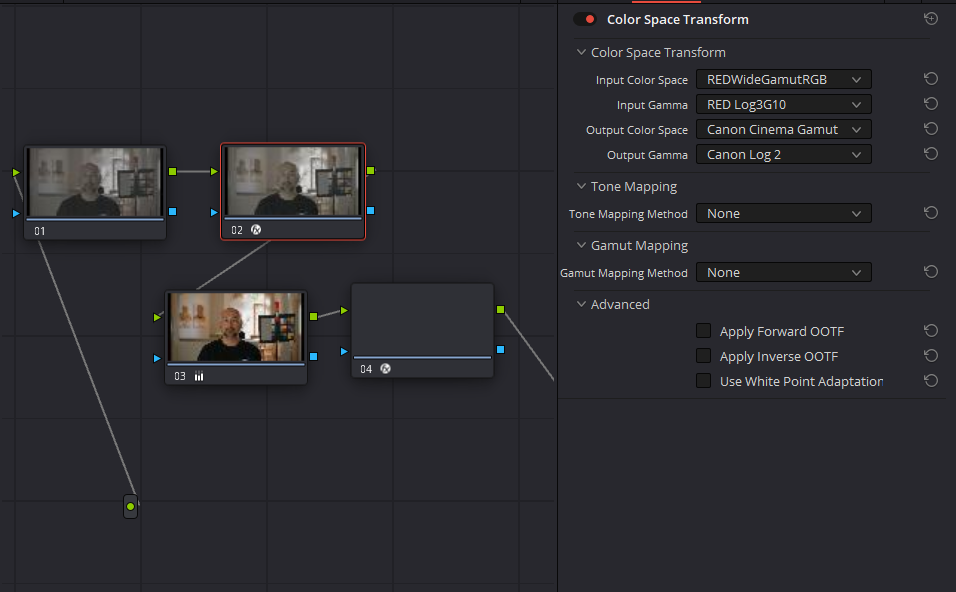This screenshot has width=956, height=592.
Task: Reset the Input Color Space setting
Action: [x=930, y=79]
